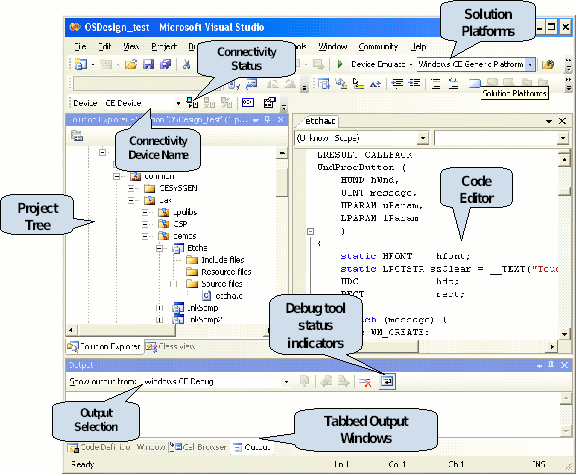
Task: Click the Ready status bar text
Action: pyautogui.click(x=83, y=464)
